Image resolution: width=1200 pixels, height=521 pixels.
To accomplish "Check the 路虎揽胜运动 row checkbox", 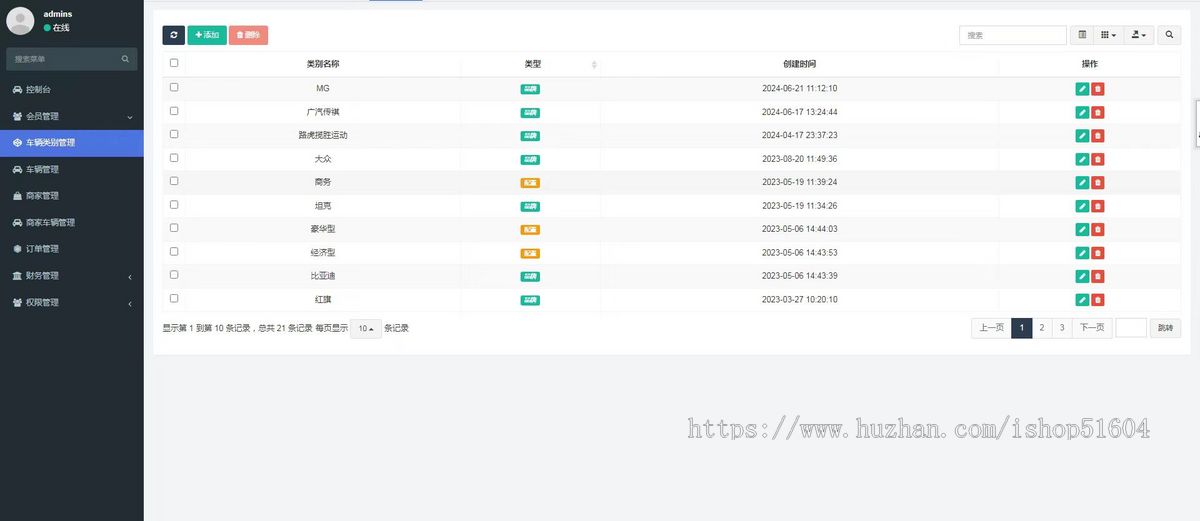I will pyautogui.click(x=174, y=134).
